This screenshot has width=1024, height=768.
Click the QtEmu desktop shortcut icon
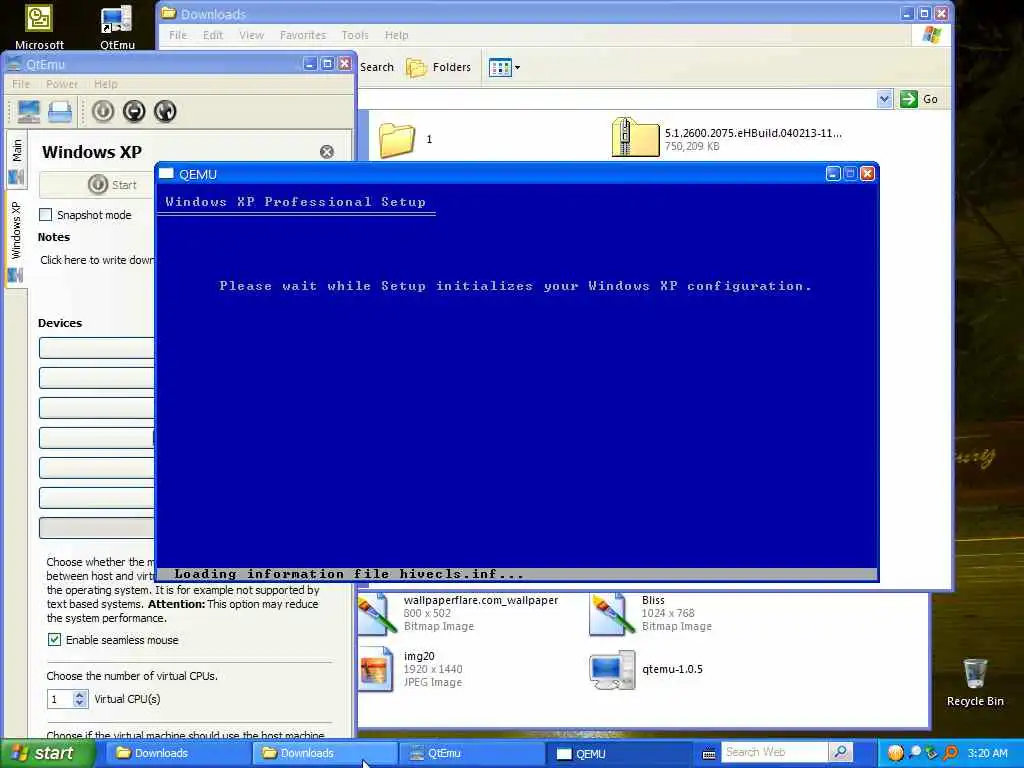[118, 27]
